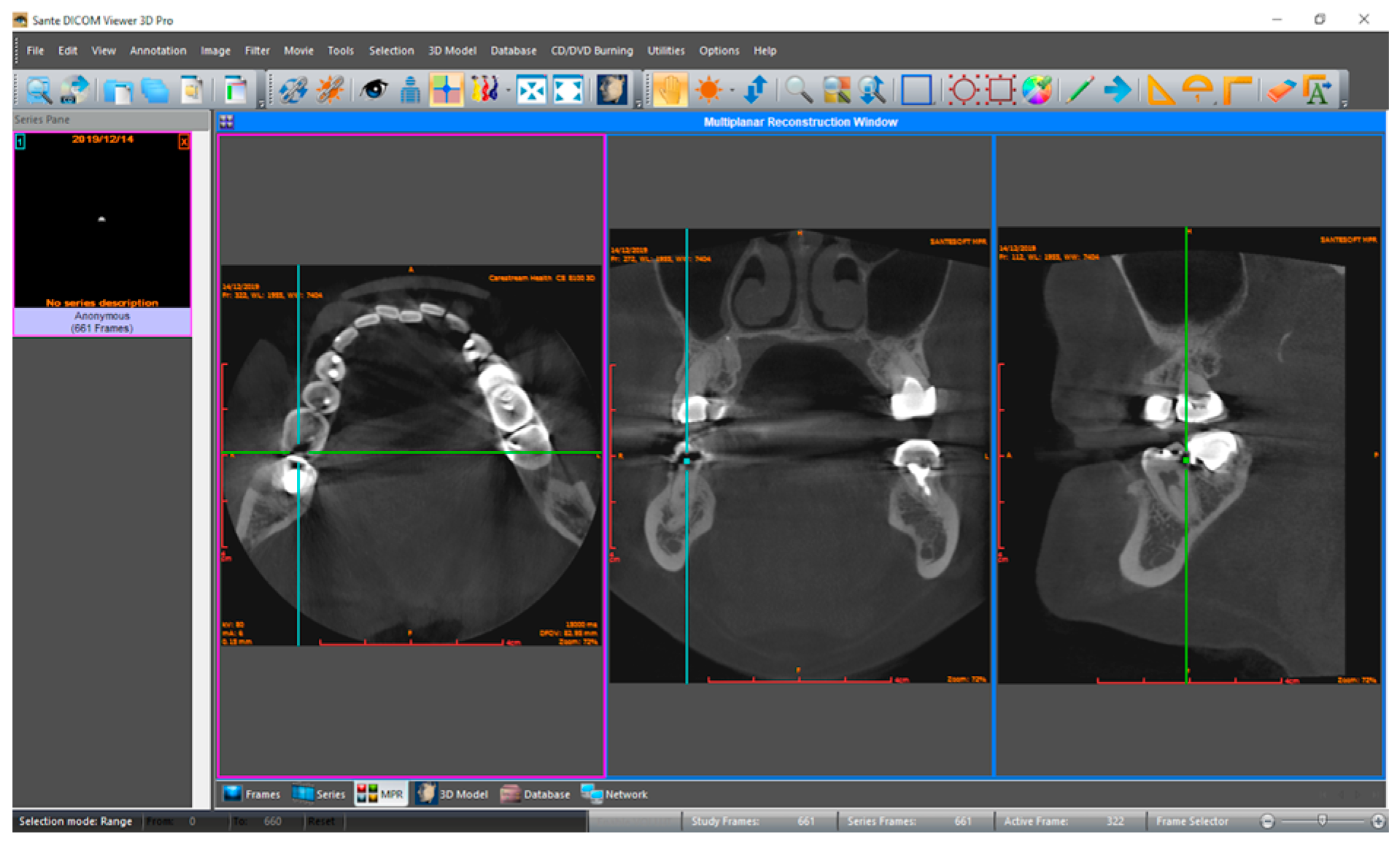Viewport: 1400px width, 846px height.
Task: Open the brightness and contrast tool
Action: [708, 89]
